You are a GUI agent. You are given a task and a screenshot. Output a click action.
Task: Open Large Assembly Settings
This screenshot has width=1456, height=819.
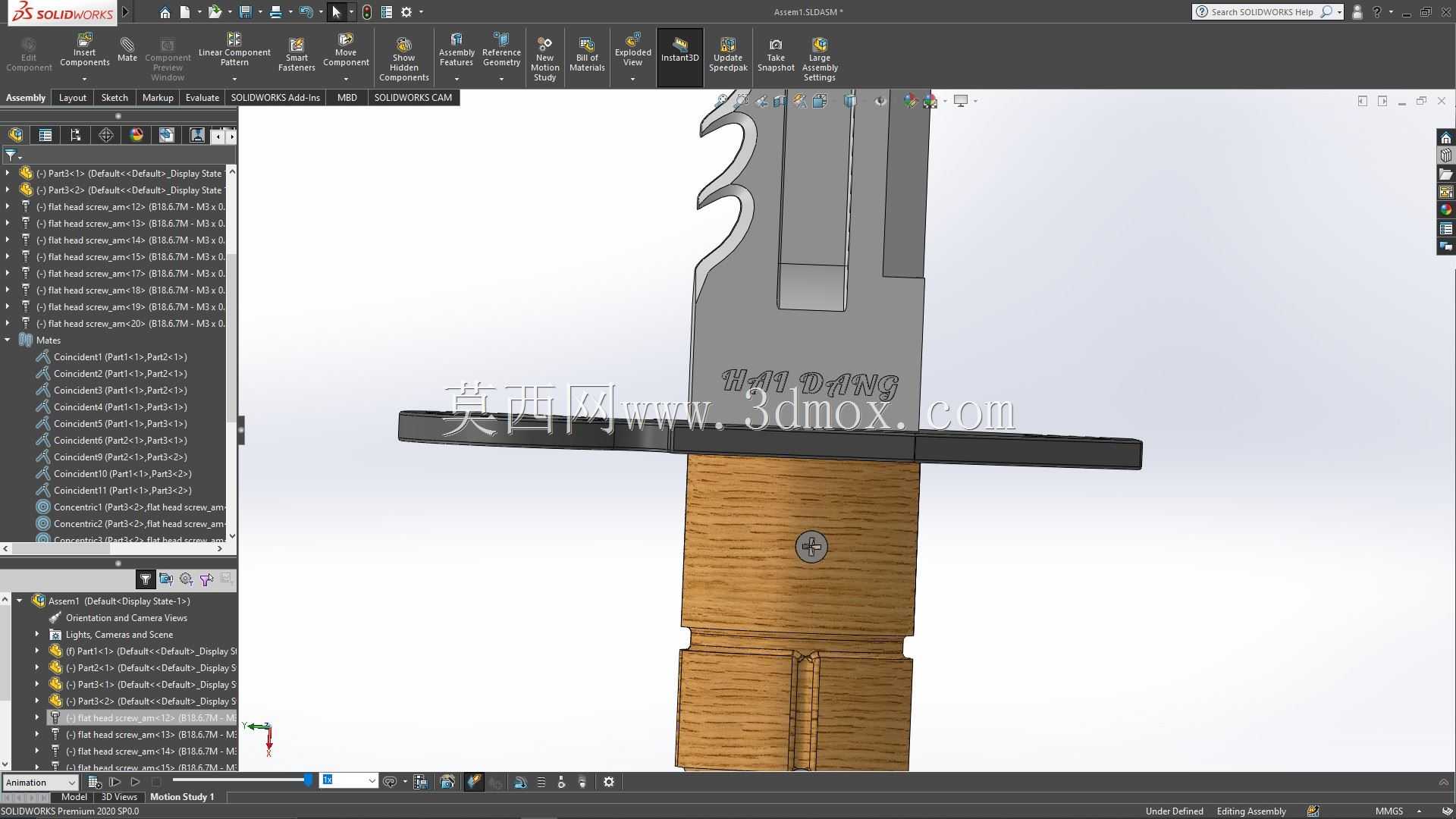pyautogui.click(x=820, y=59)
